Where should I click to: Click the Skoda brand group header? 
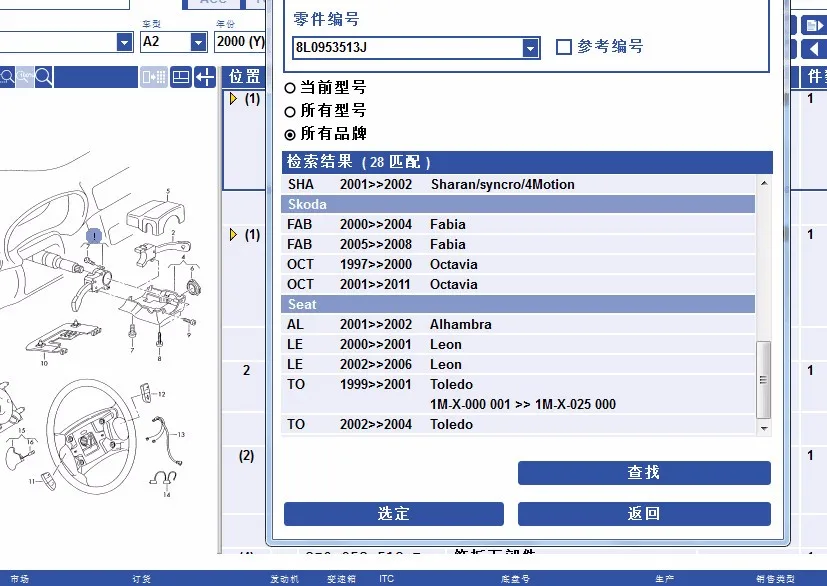click(x=518, y=204)
